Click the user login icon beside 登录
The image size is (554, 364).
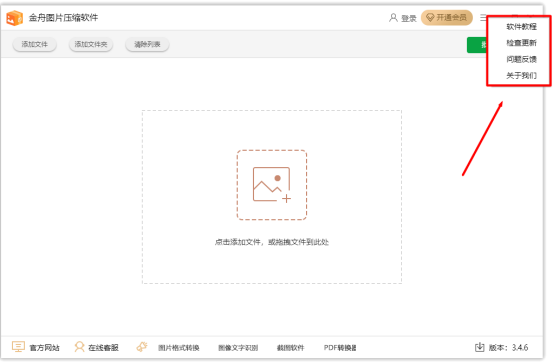tap(393, 18)
